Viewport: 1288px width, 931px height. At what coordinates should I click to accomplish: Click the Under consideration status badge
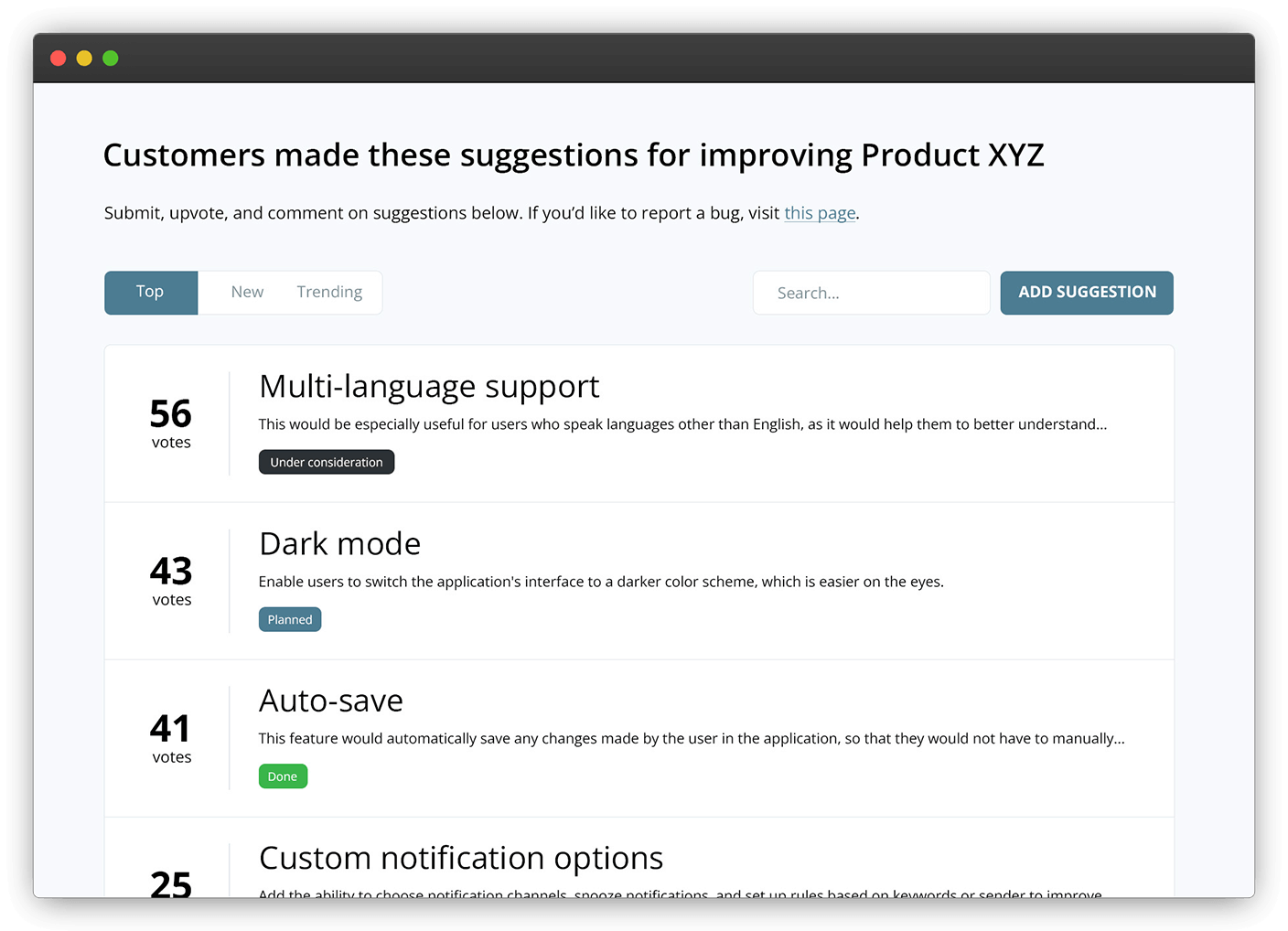327,462
